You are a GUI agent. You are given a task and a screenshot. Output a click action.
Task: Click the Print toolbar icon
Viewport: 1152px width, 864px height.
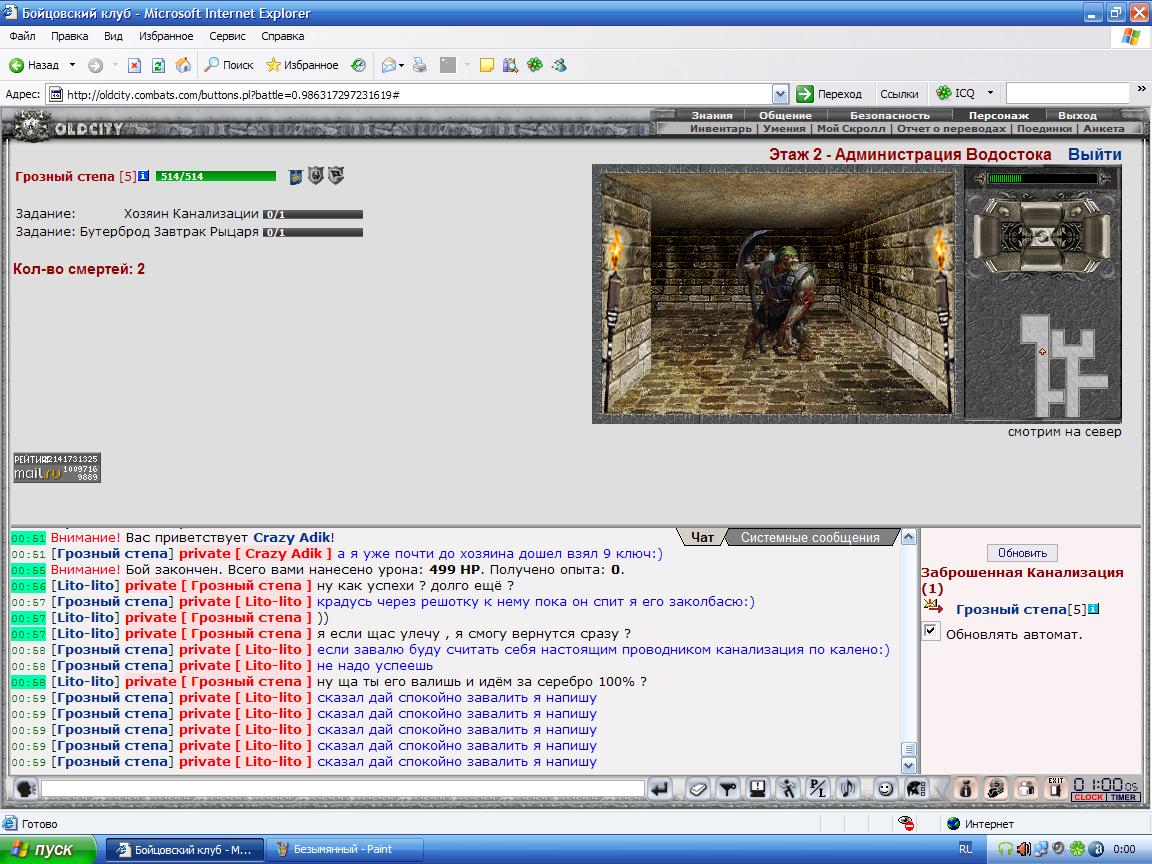point(420,65)
